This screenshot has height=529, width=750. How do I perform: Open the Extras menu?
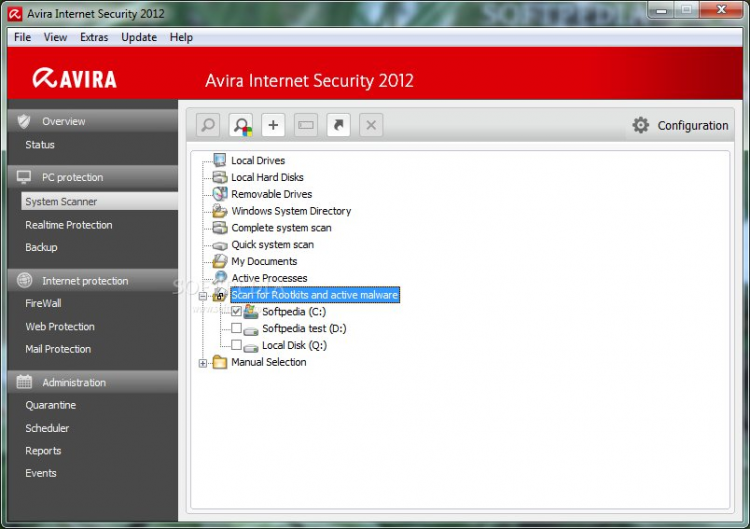tap(94, 37)
